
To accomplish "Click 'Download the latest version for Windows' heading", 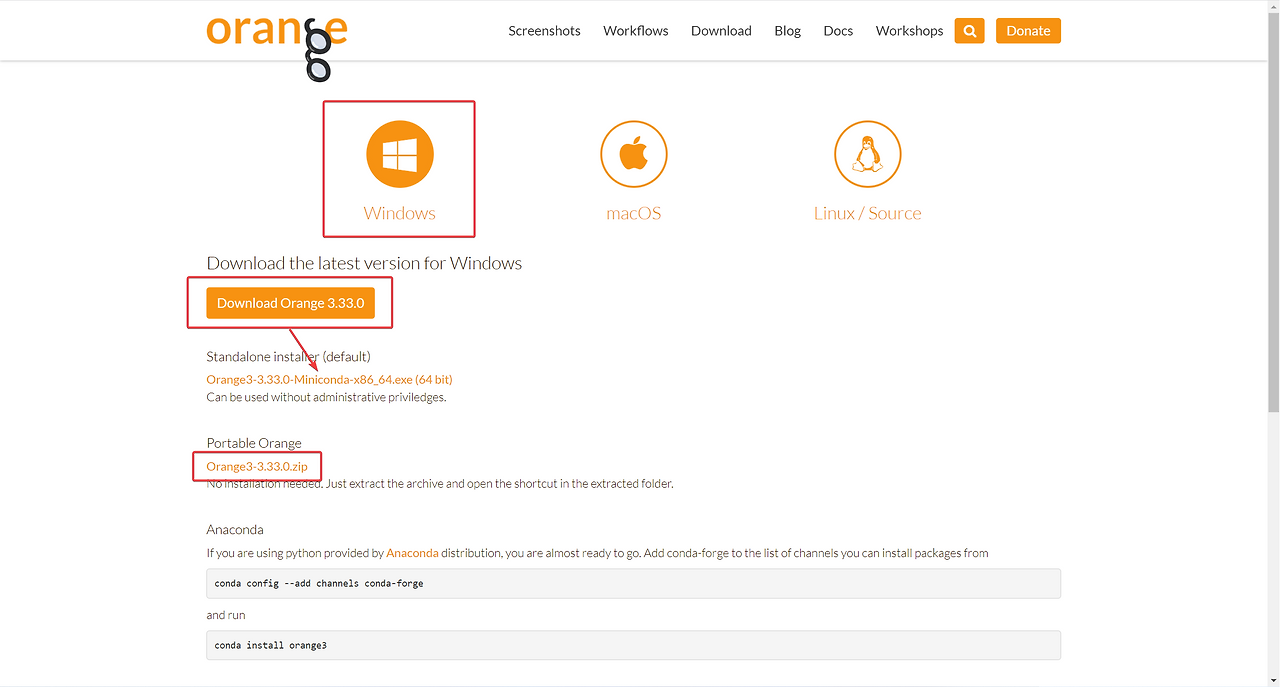I will click(x=364, y=263).
